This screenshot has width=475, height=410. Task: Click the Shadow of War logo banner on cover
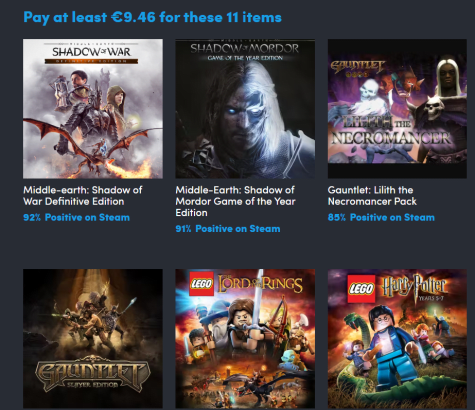click(91, 53)
